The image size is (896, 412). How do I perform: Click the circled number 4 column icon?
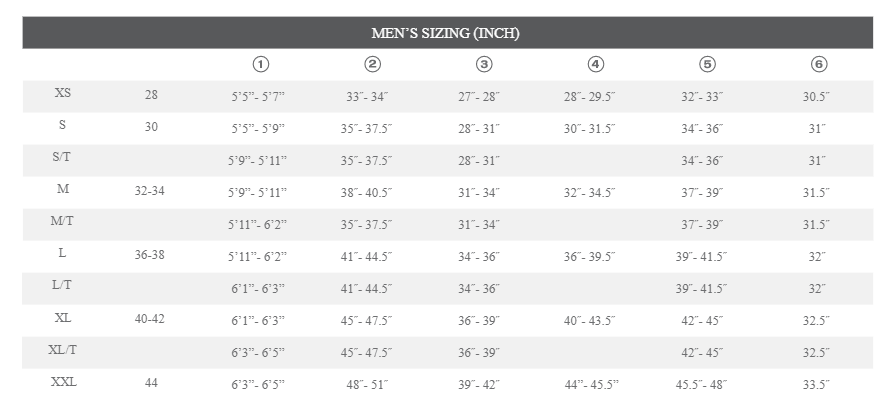point(596,64)
